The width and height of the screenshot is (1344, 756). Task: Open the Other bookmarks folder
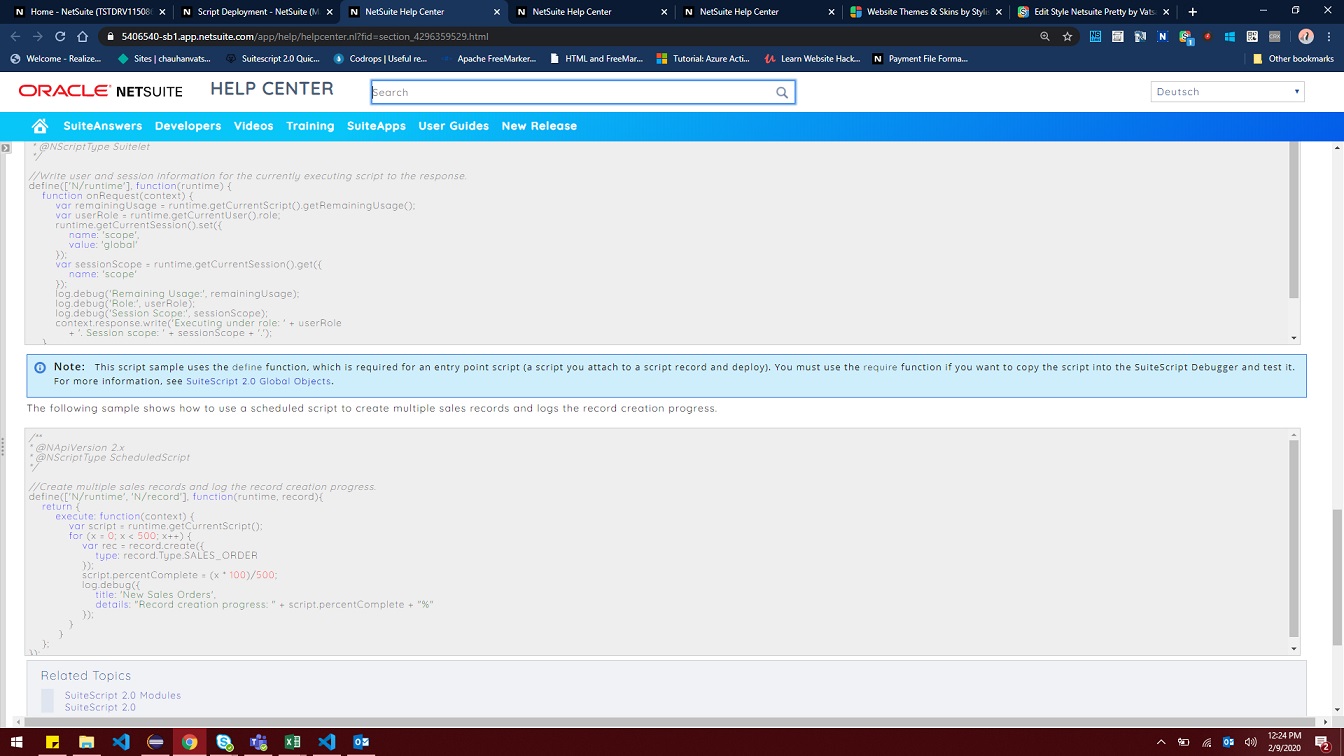tap(1293, 59)
